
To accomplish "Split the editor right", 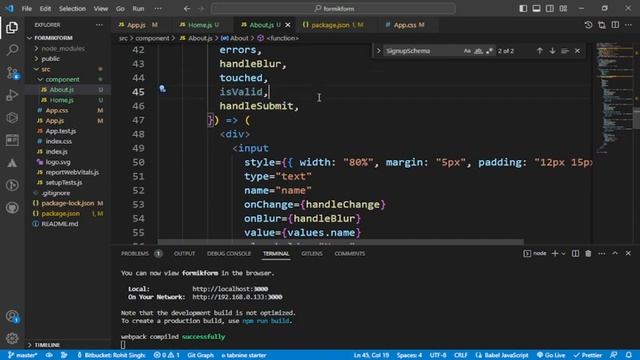I will pos(615,25).
